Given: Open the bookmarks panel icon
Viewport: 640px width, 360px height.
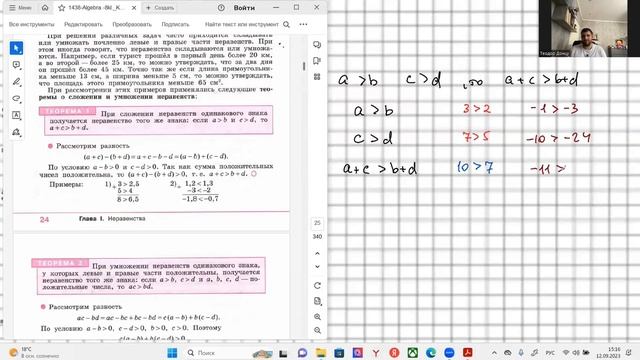Looking at the screenshot, I should pos(317,61).
